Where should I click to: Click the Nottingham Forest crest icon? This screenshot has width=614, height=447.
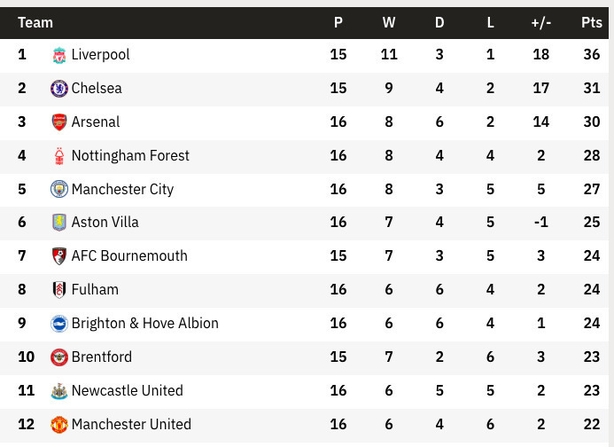[x=59, y=156]
